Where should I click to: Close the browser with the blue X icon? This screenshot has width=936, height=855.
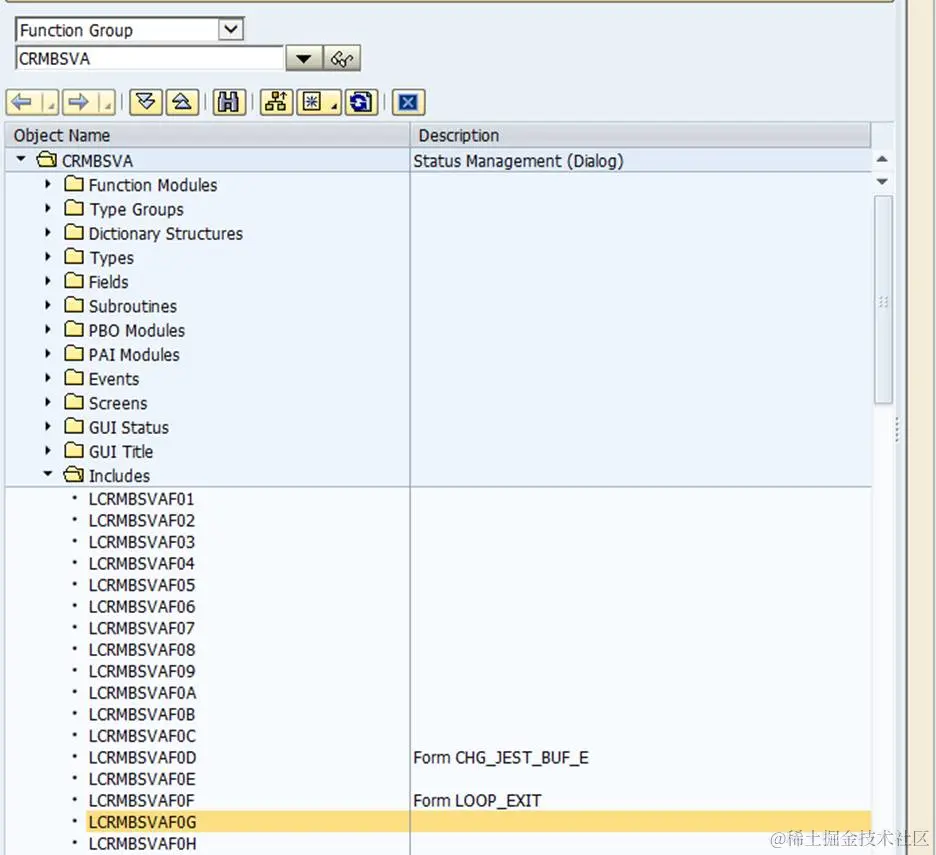point(408,103)
